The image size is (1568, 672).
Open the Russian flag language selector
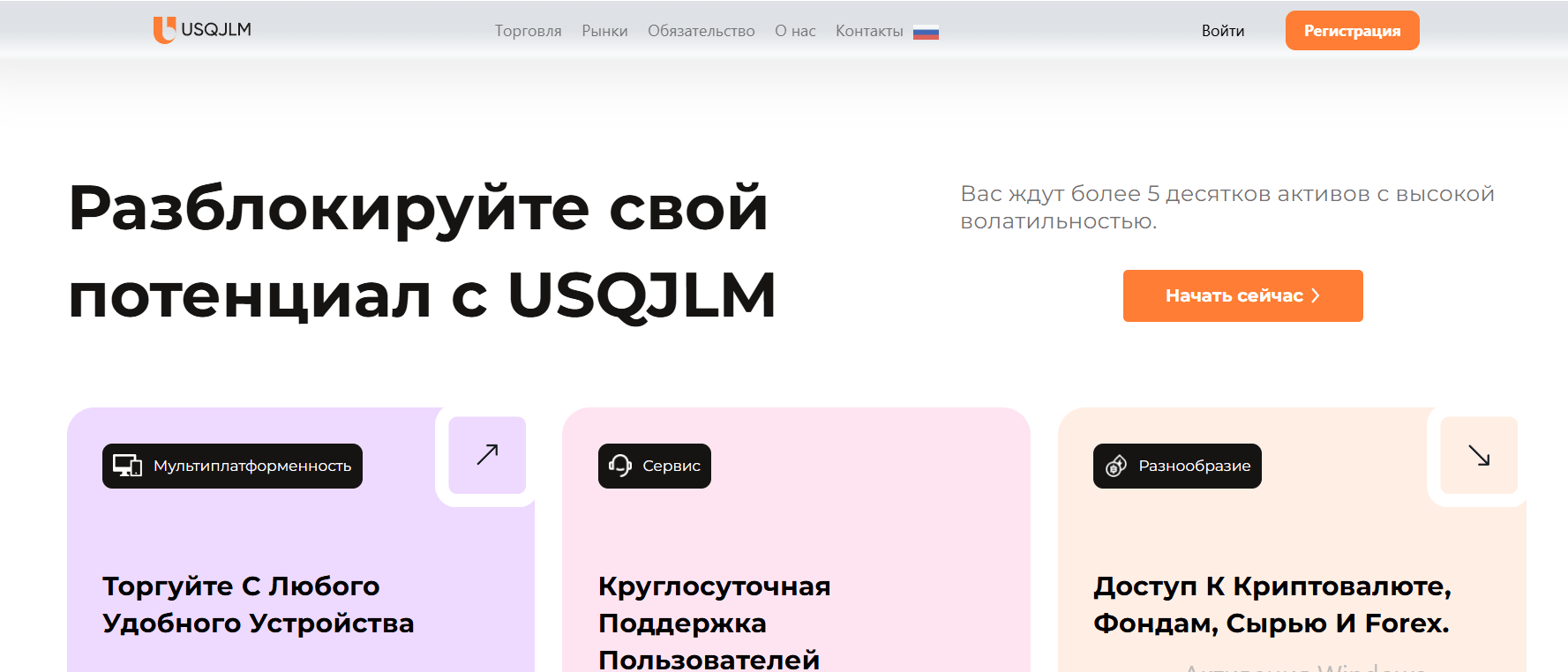(926, 33)
